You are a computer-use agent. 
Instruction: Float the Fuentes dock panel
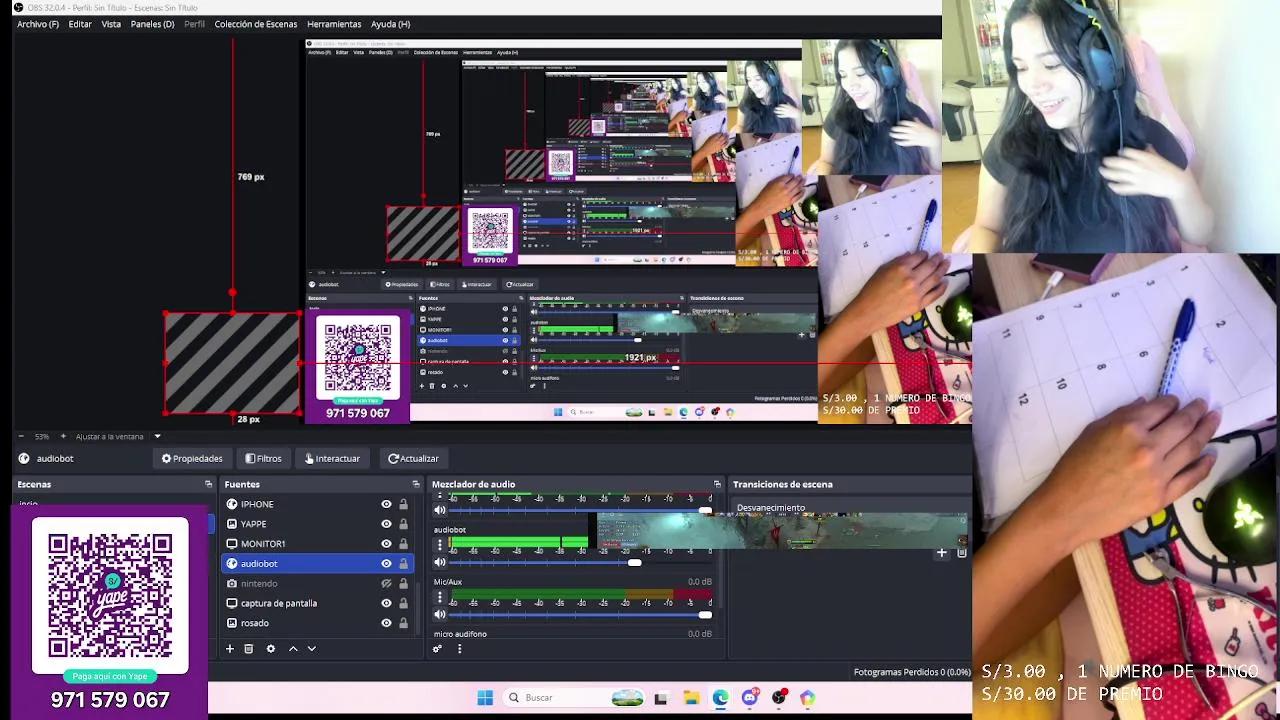(x=416, y=484)
